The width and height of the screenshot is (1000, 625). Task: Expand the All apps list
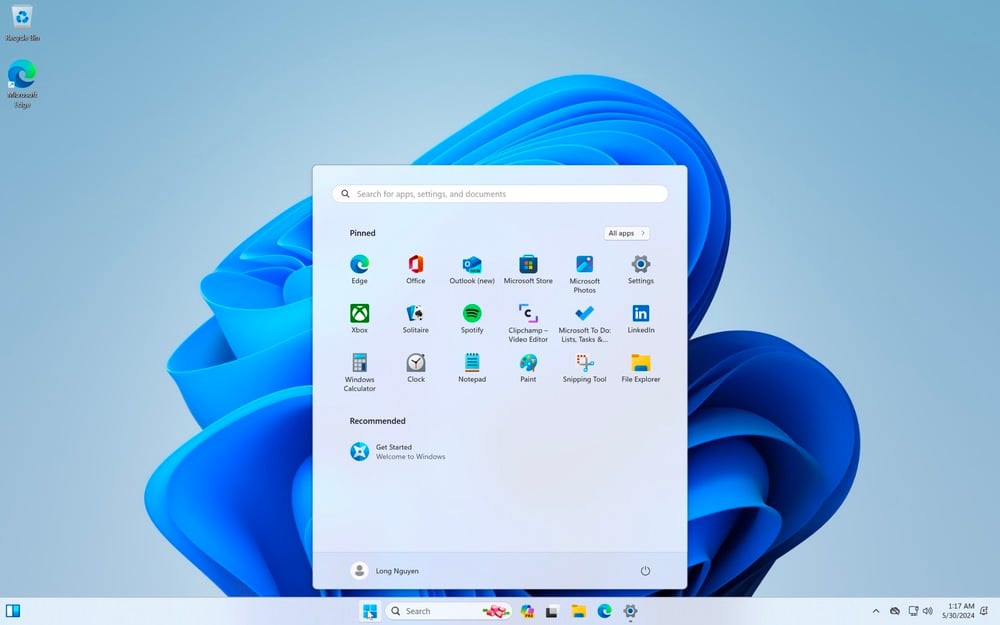point(625,232)
